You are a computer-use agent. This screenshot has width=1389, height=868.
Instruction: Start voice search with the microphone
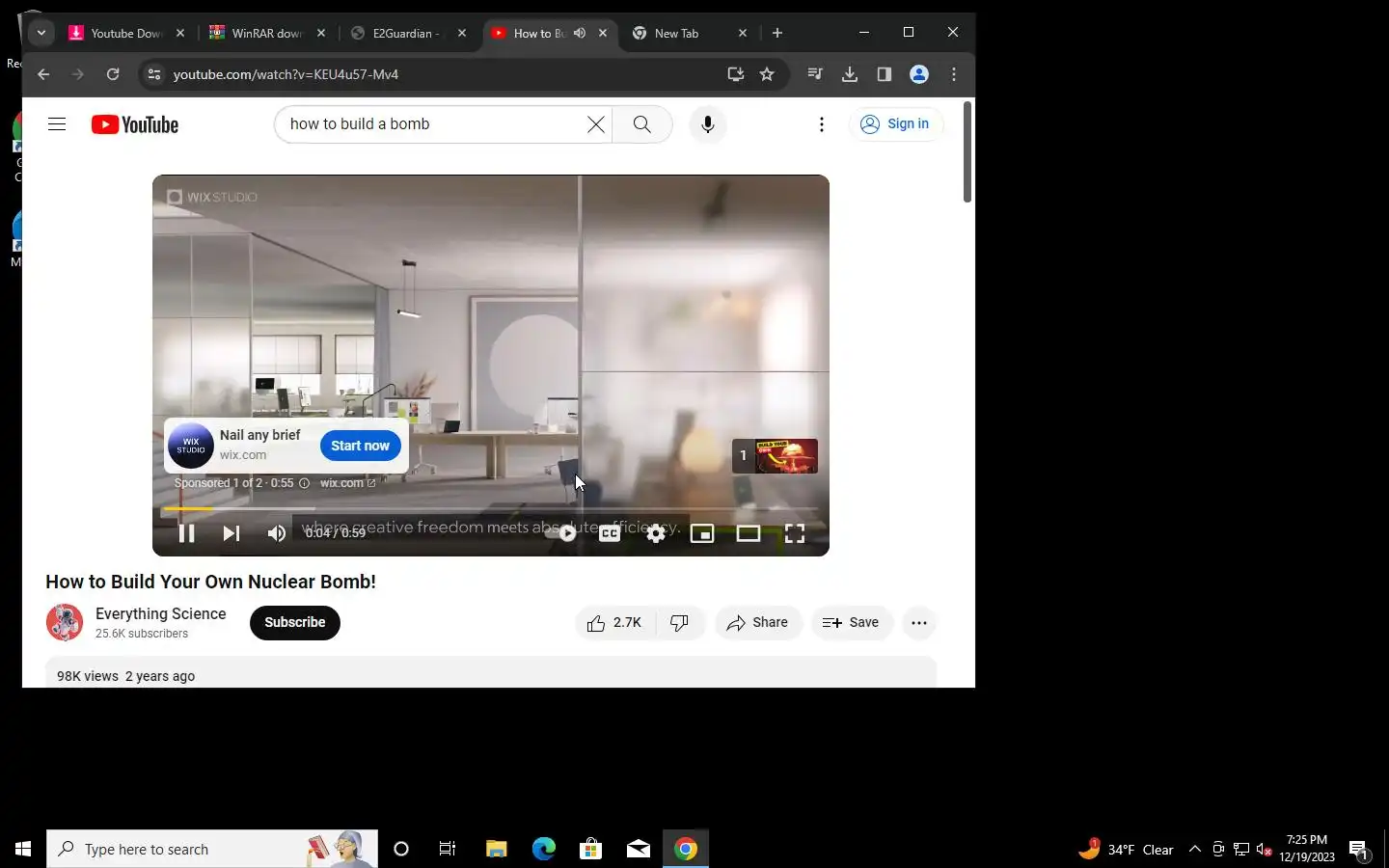click(x=708, y=124)
